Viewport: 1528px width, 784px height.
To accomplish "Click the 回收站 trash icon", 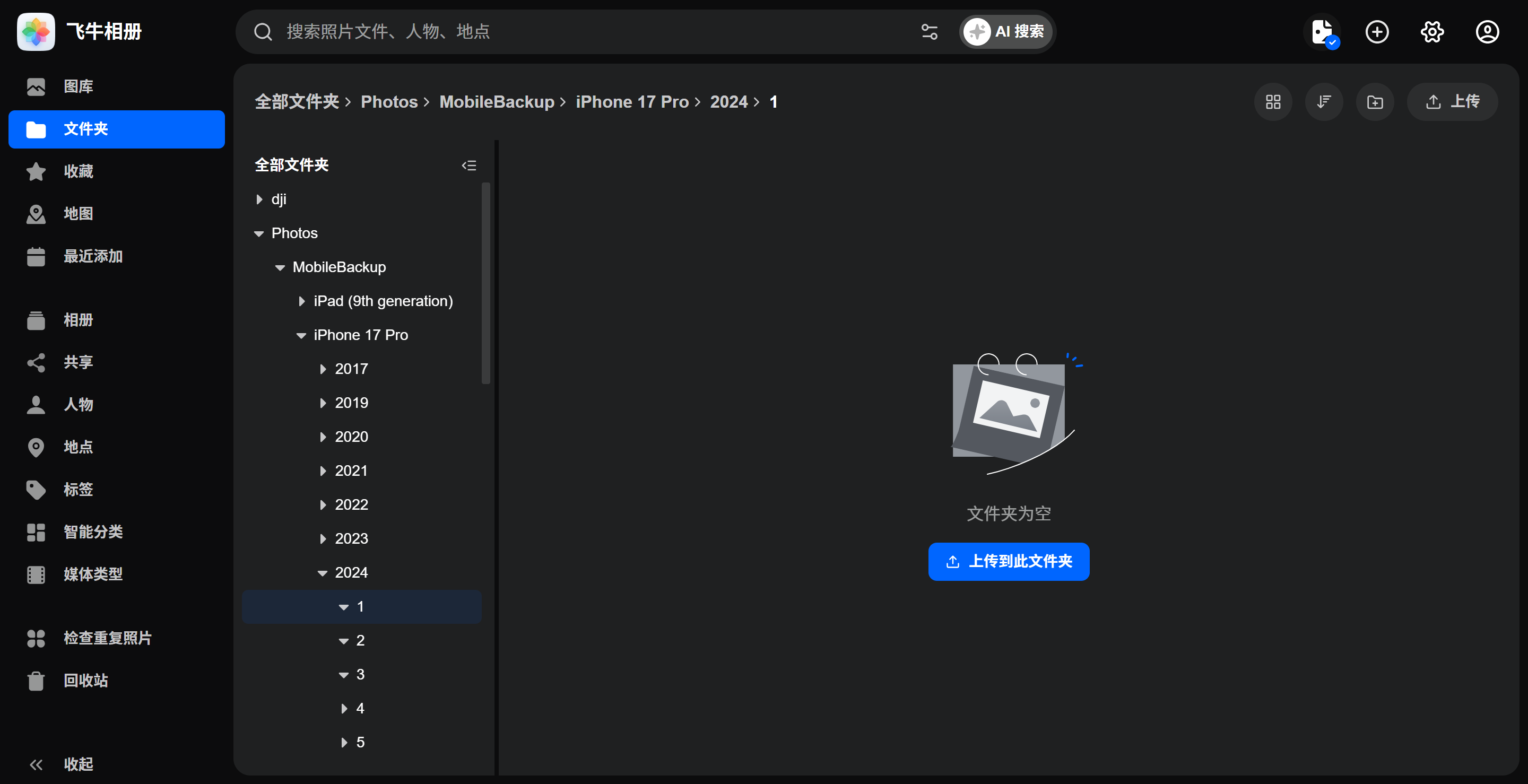I will pos(36,681).
